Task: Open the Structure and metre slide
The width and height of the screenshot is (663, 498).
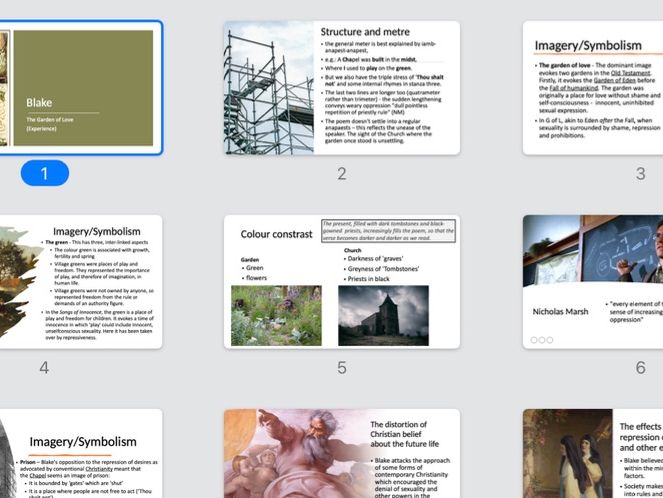Action: 342,88
